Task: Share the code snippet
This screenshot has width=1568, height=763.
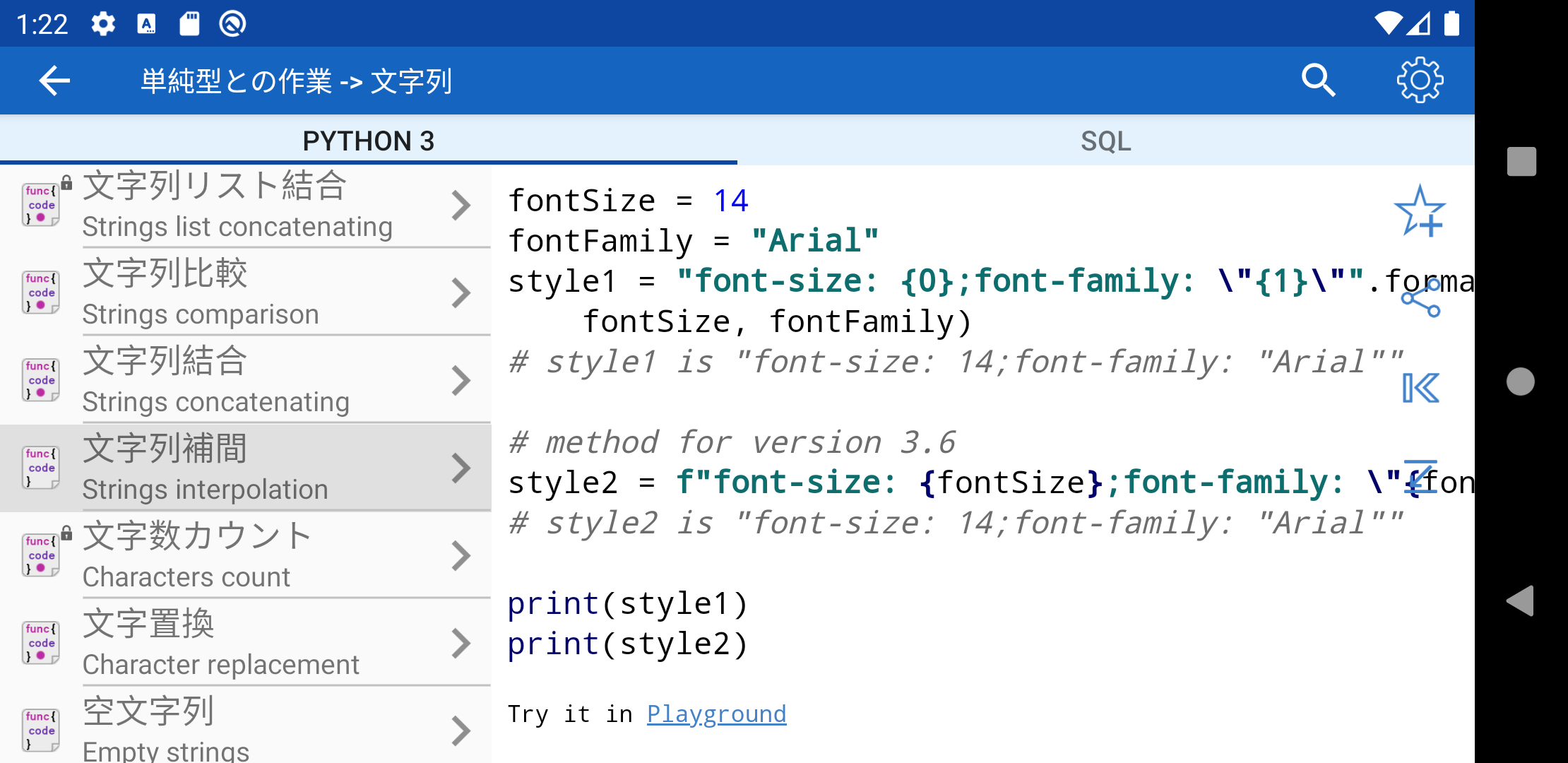Action: tap(1420, 298)
